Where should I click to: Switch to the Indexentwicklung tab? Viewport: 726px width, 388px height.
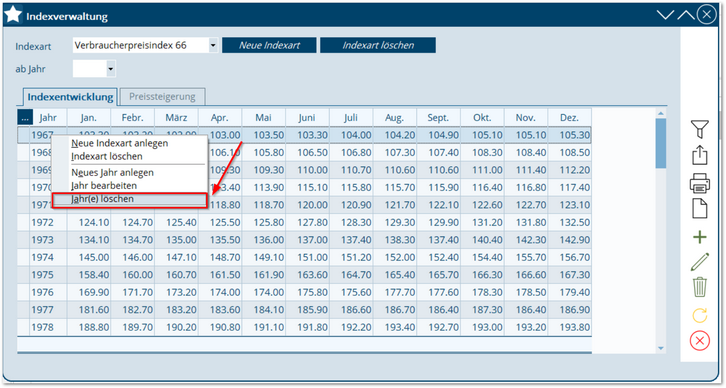[70, 97]
